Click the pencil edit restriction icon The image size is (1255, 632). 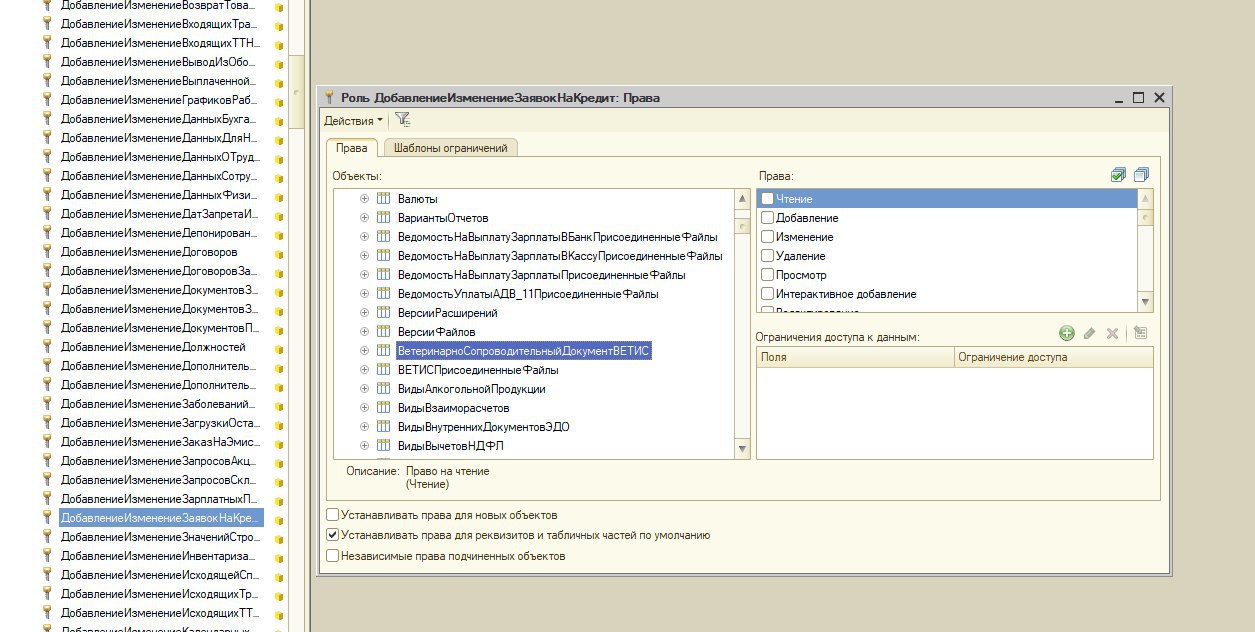tap(1089, 333)
